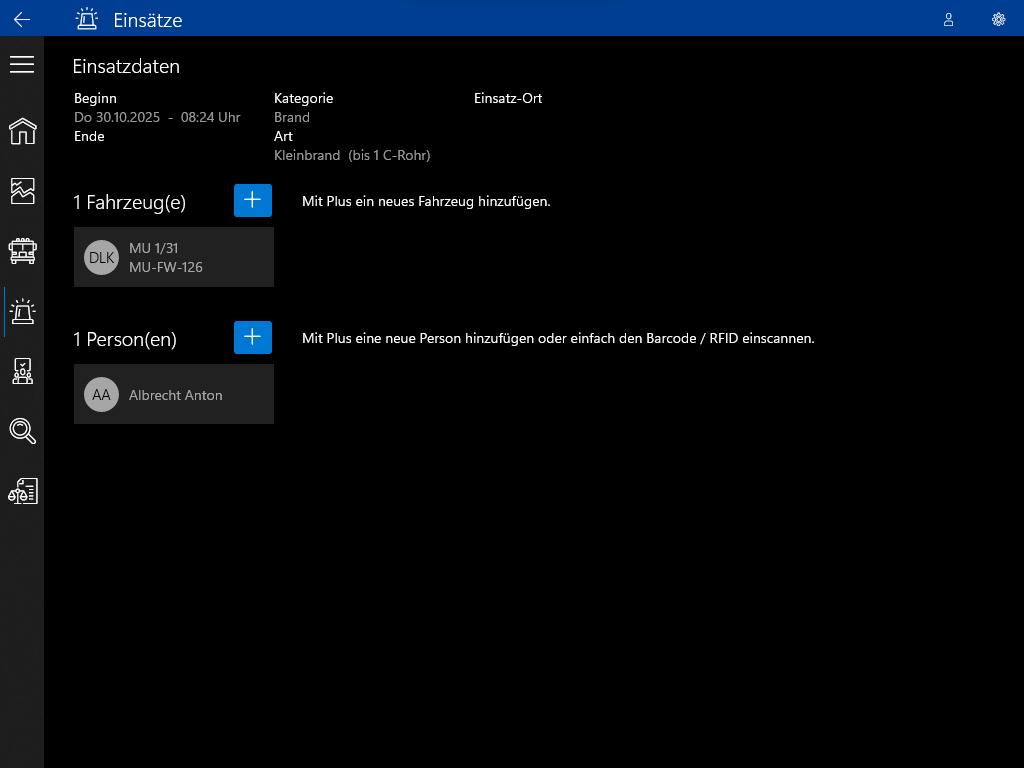Go to the Home house icon
The height and width of the screenshot is (768, 1024).
tap(22, 131)
